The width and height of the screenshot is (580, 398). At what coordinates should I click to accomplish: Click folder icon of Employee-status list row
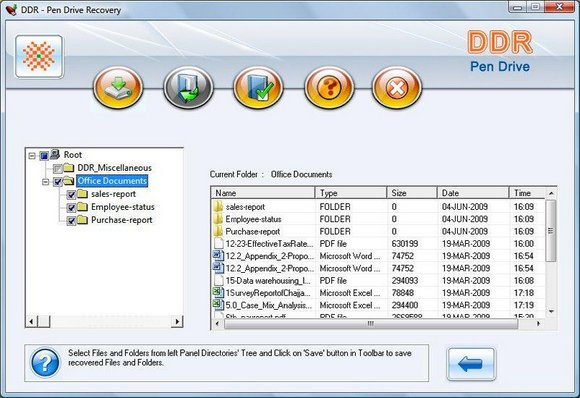(x=218, y=219)
